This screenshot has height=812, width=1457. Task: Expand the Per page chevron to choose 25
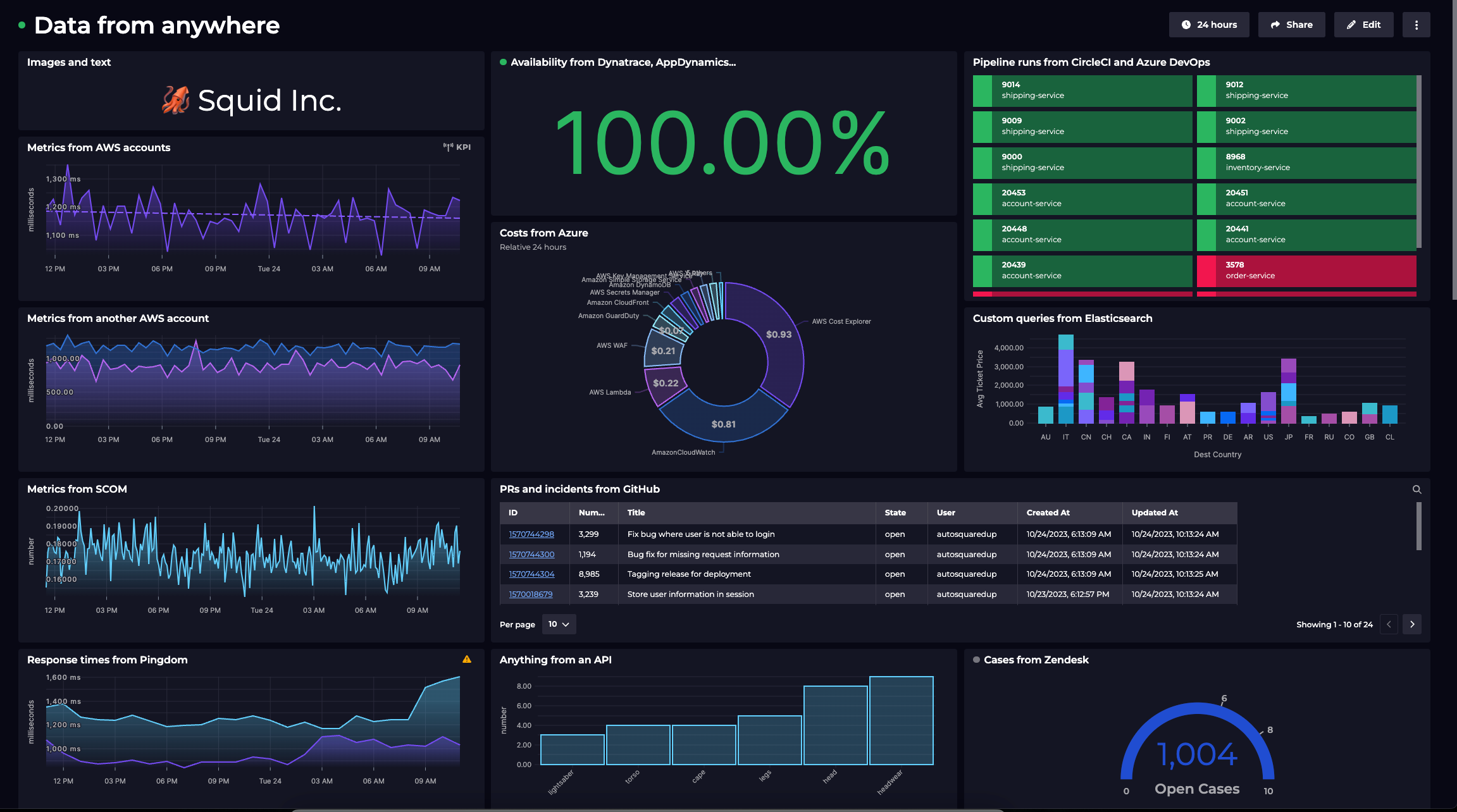coord(567,624)
